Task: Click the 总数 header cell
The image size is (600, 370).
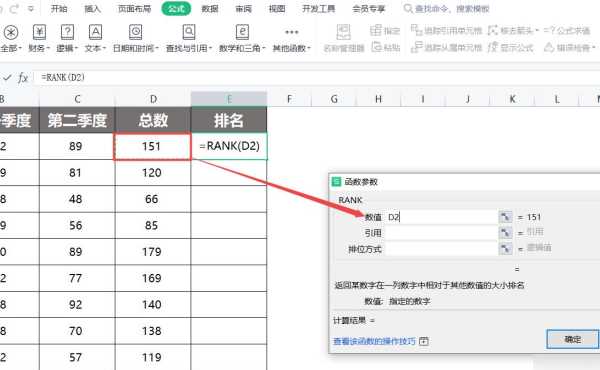Action: (153, 120)
